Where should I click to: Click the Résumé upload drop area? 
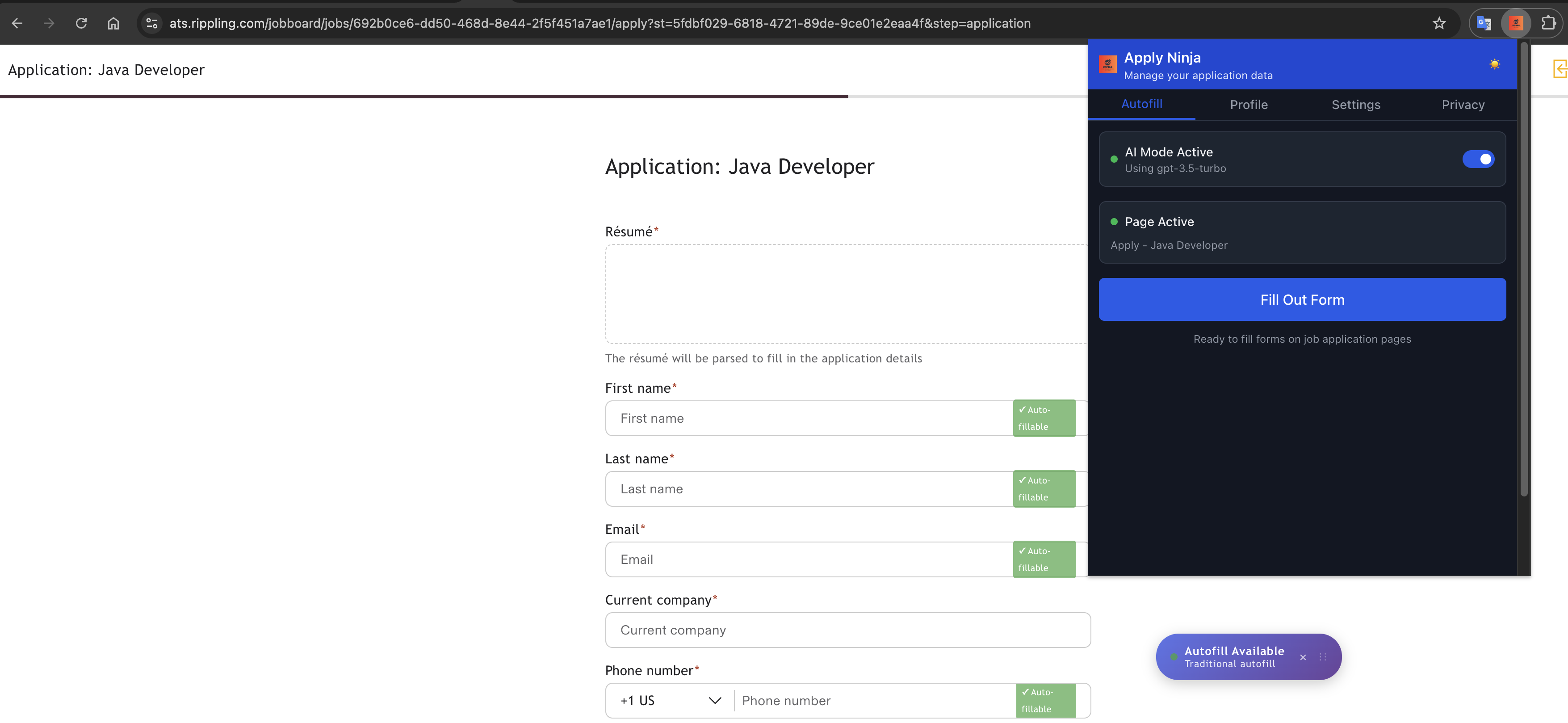point(846,294)
